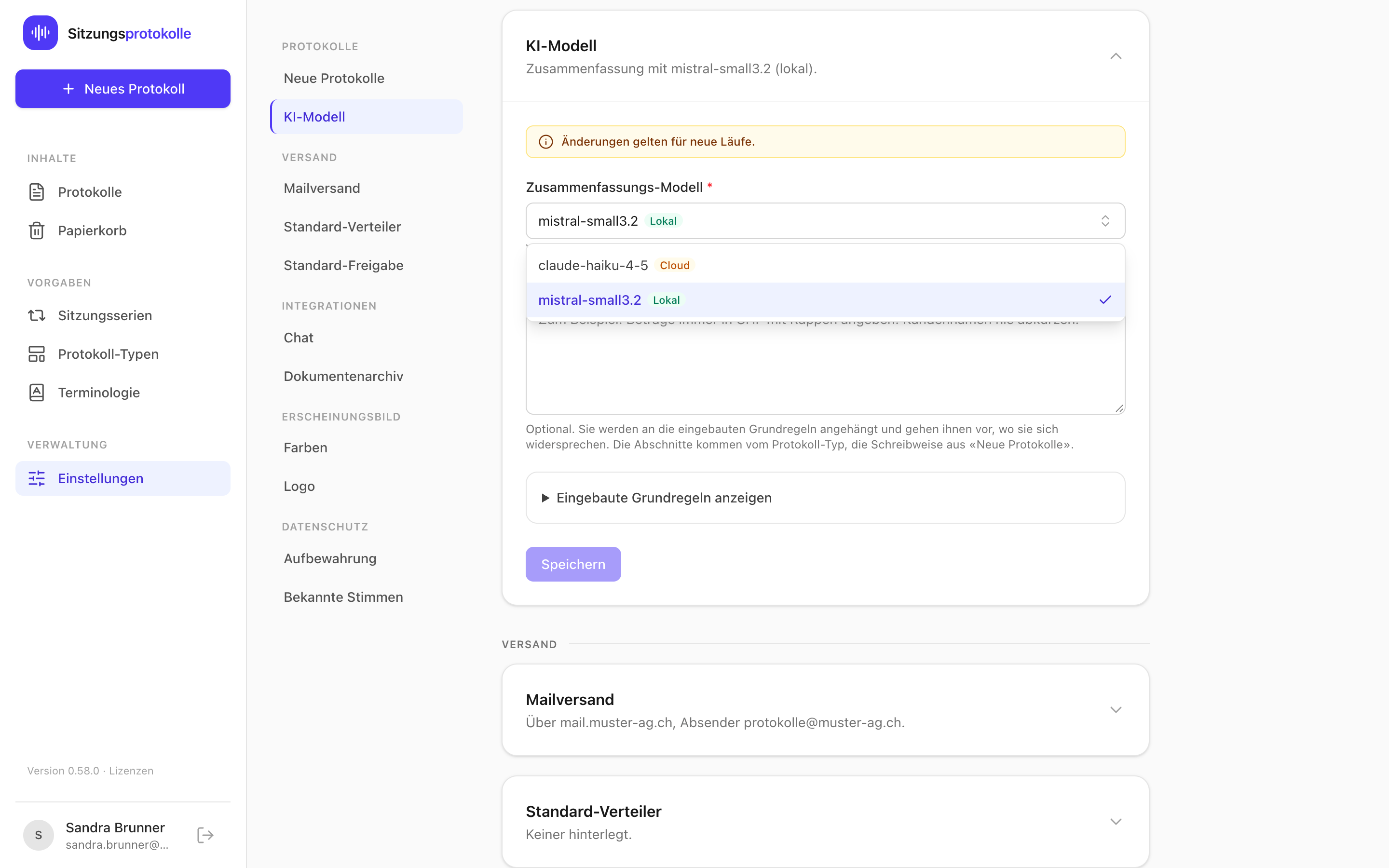Viewport: 1389px width, 868px height.
Task: Open Standard-Verteiler in settings navigation
Action: tap(367, 227)
